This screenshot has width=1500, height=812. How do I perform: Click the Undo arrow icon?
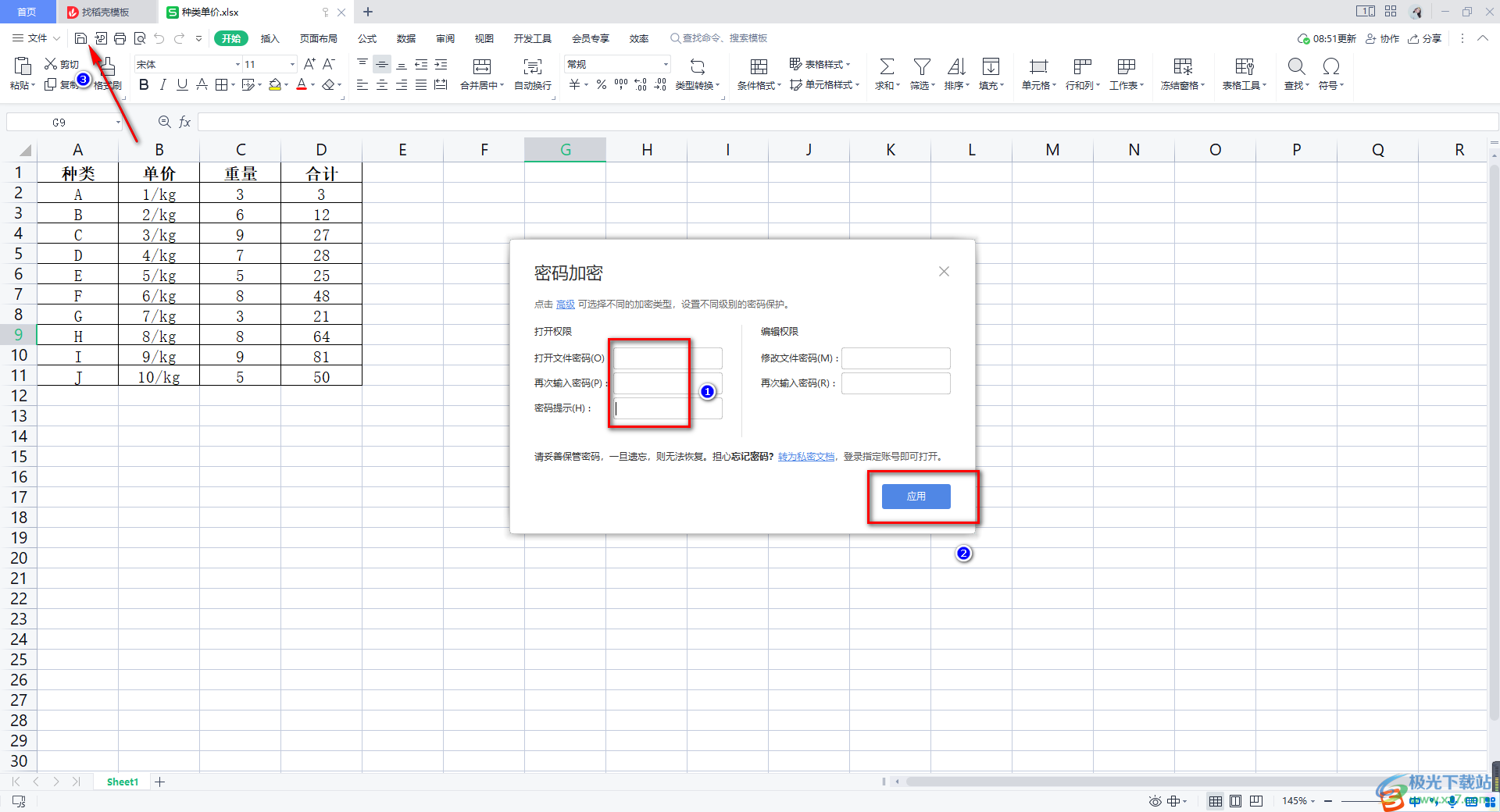(x=159, y=38)
